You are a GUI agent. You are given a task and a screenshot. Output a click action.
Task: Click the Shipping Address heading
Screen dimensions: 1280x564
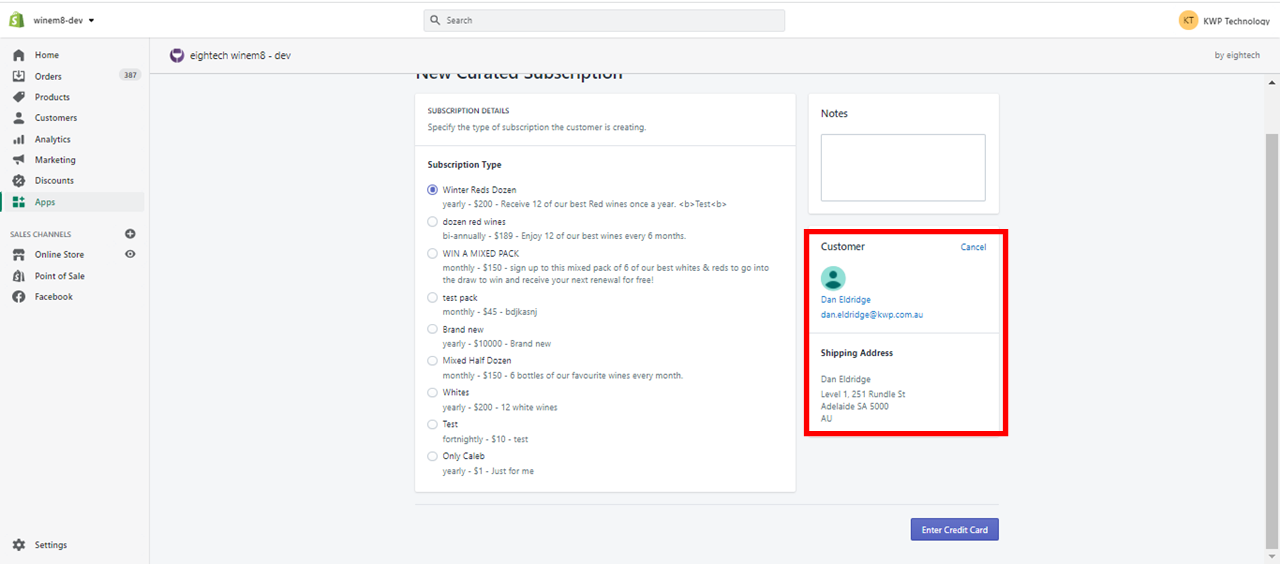click(x=857, y=353)
